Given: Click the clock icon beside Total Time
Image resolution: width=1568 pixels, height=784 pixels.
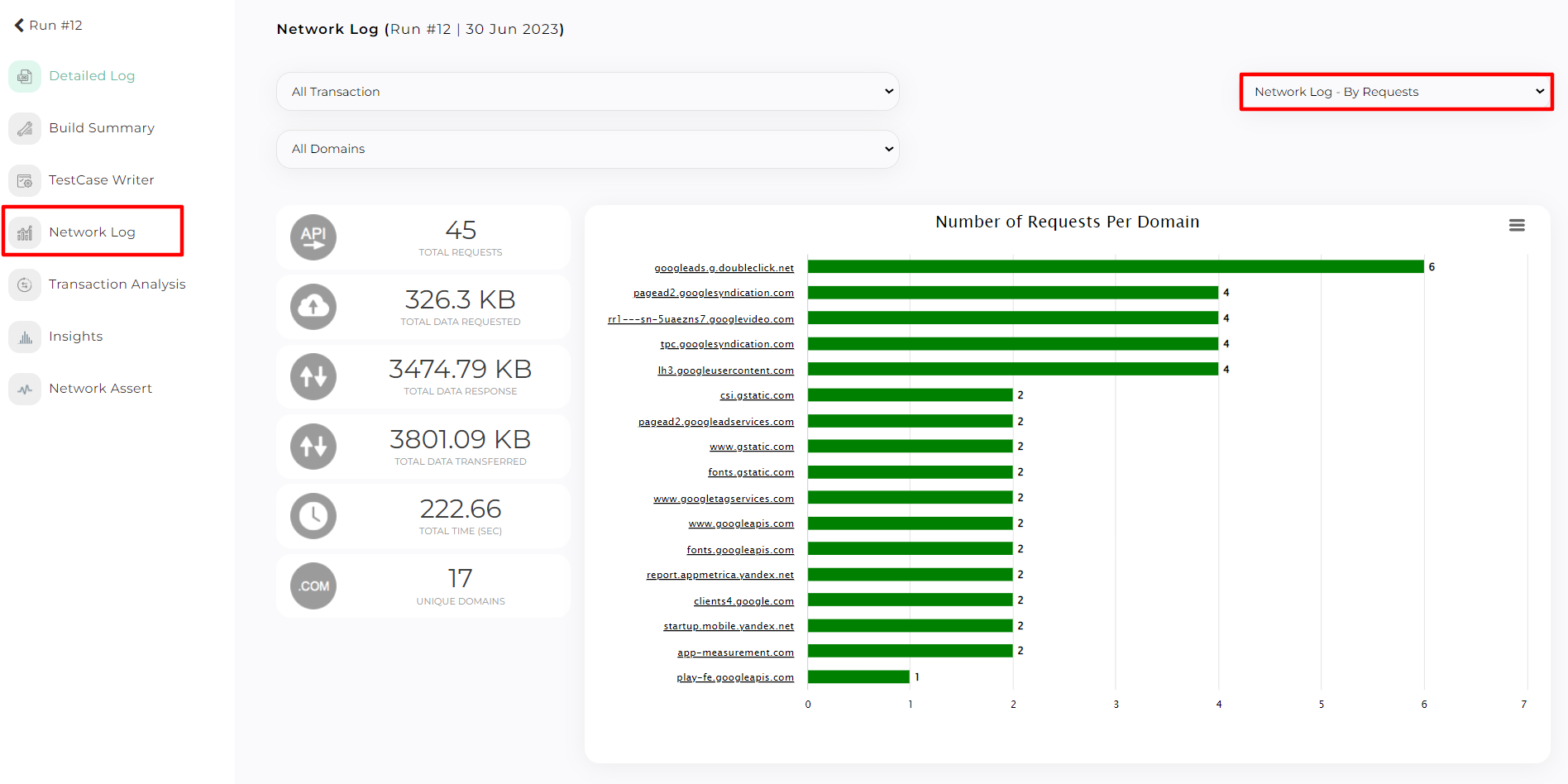Looking at the screenshot, I should coord(313,516).
